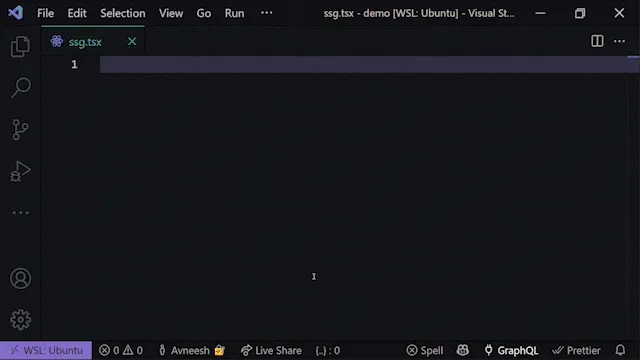Viewport: 640px width, 360px height.
Task: Click the Prettier formatter status
Action: pyautogui.click(x=576, y=350)
